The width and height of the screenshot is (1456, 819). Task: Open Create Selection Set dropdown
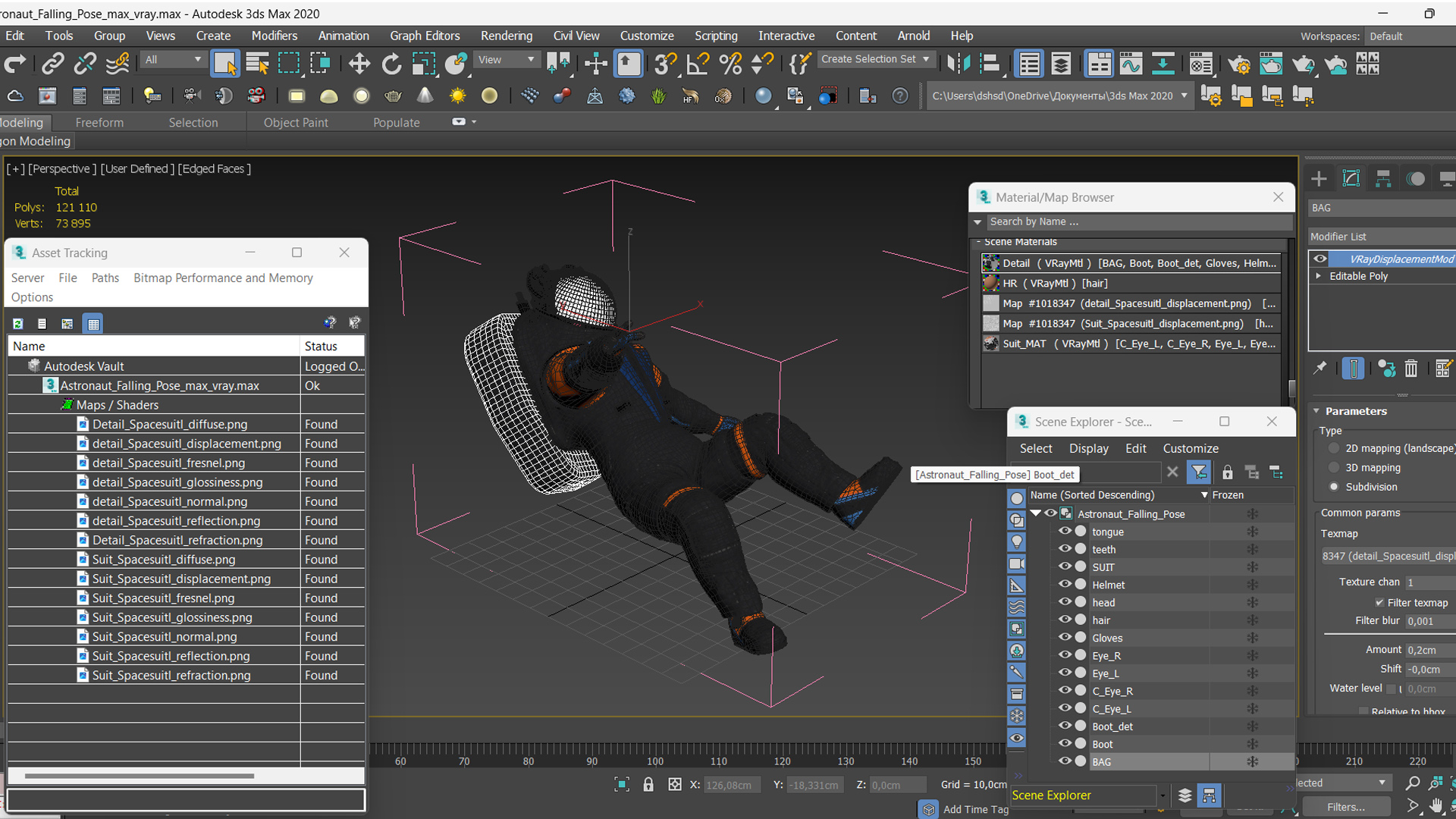(876, 59)
